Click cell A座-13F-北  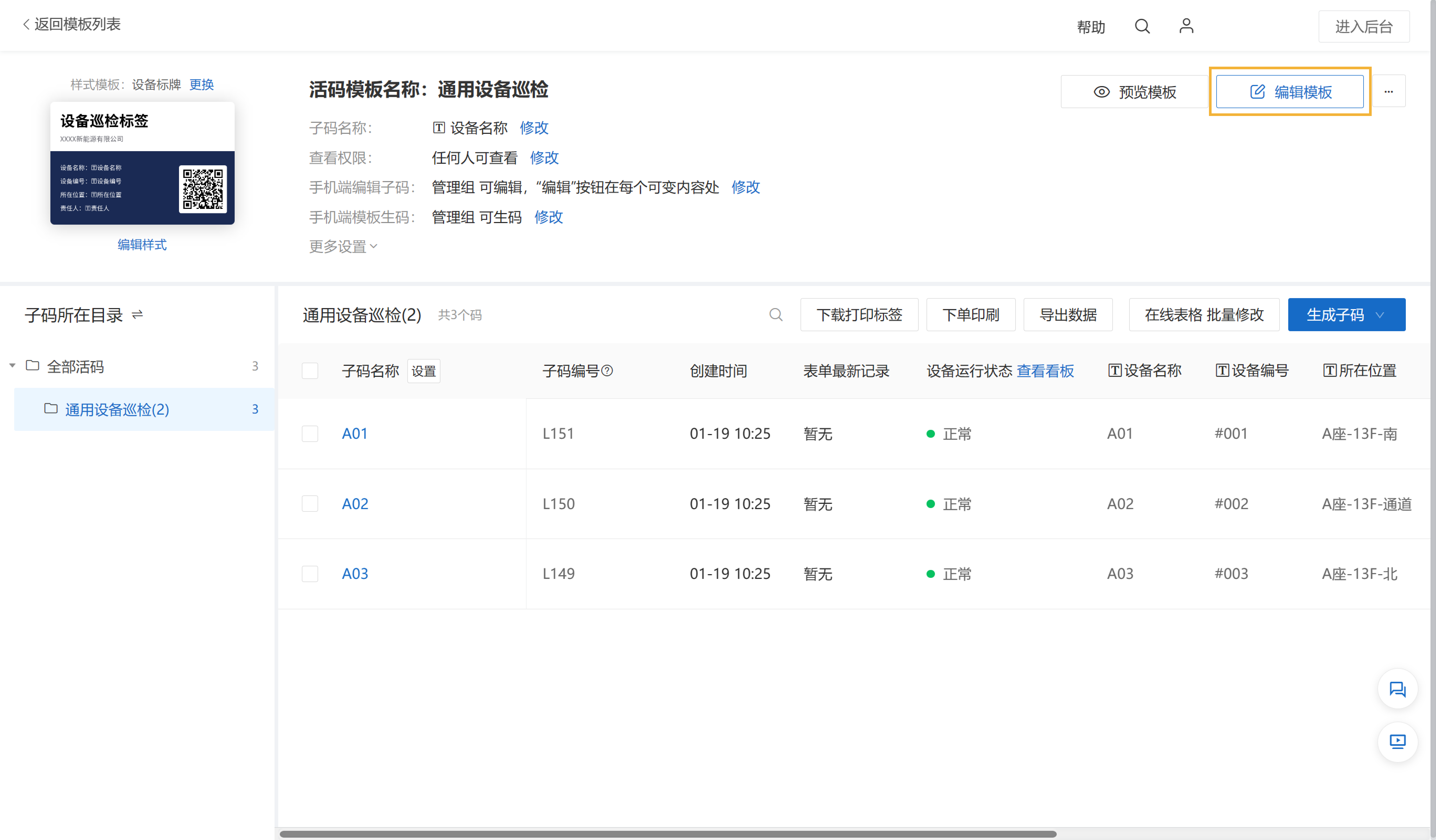pos(1360,574)
